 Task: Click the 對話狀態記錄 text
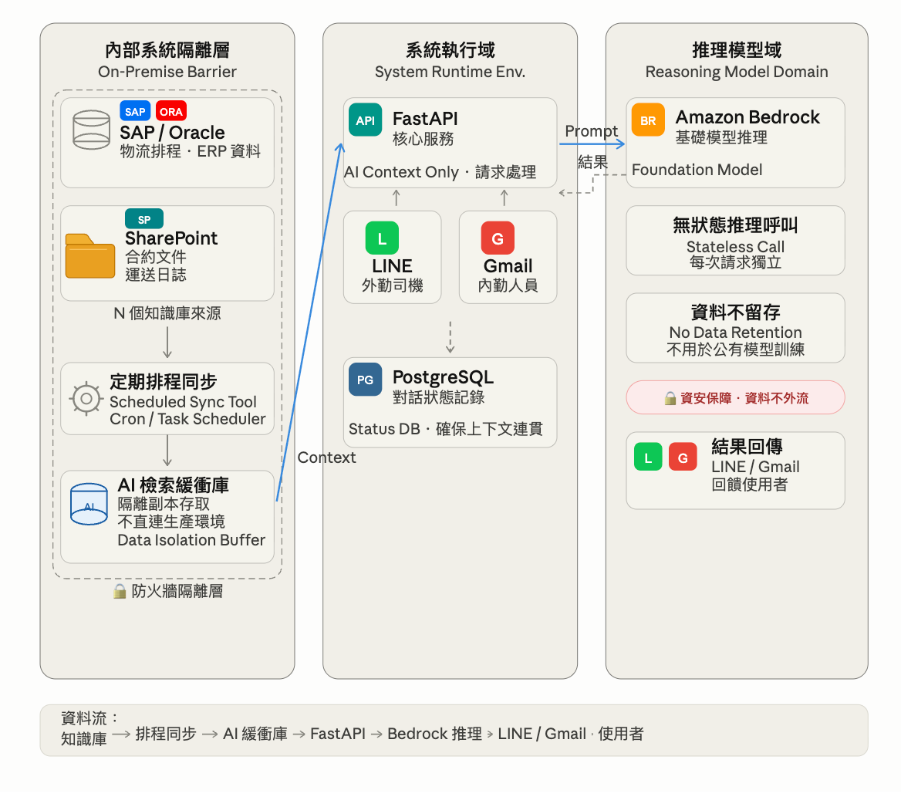[x=438, y=397]
